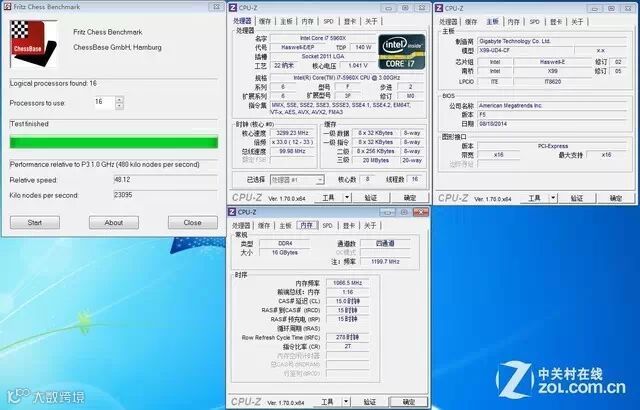Open the 主板 tab in the CPU-Z memory window

pyautogui.click(x=285, y=225)
